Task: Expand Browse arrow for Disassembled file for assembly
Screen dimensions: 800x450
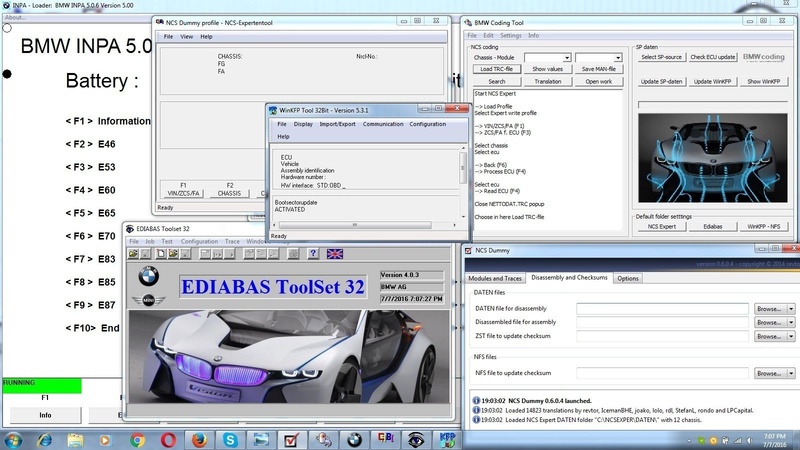Action: pos(791,322)
